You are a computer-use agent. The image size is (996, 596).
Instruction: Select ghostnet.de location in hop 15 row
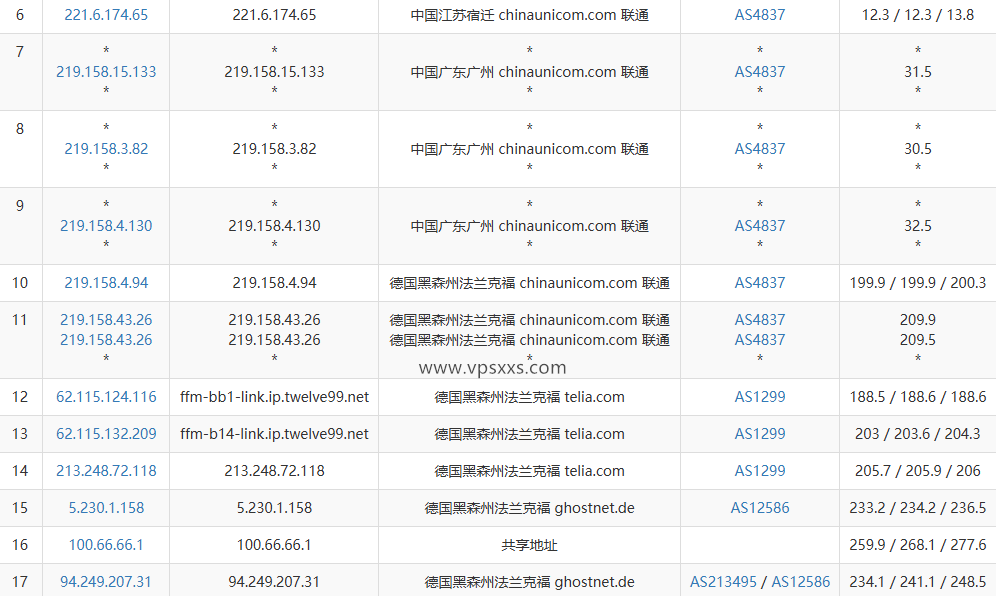click(530, 508)
